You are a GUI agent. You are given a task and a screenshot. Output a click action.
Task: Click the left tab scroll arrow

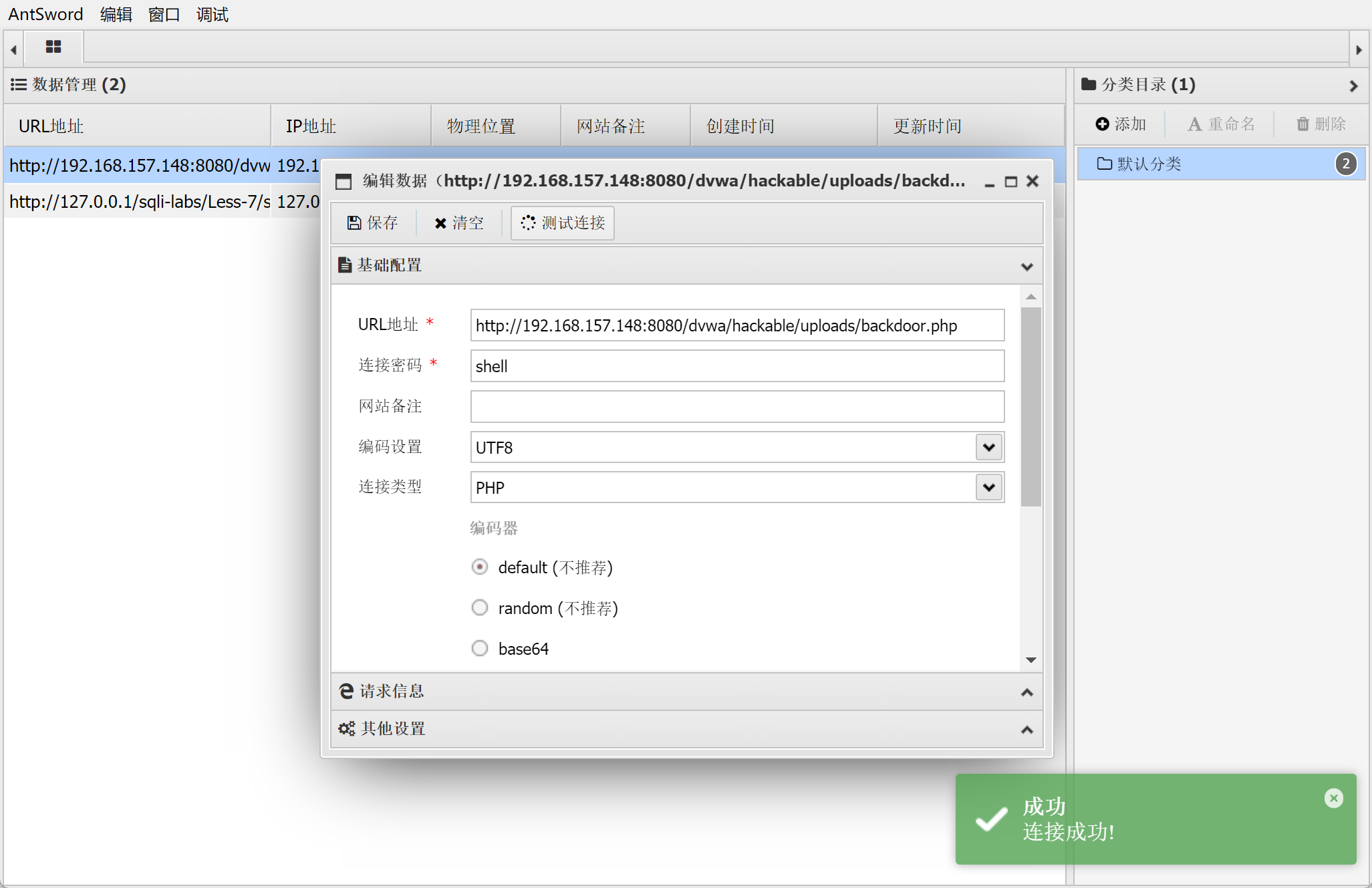click(x=13, y=49)
